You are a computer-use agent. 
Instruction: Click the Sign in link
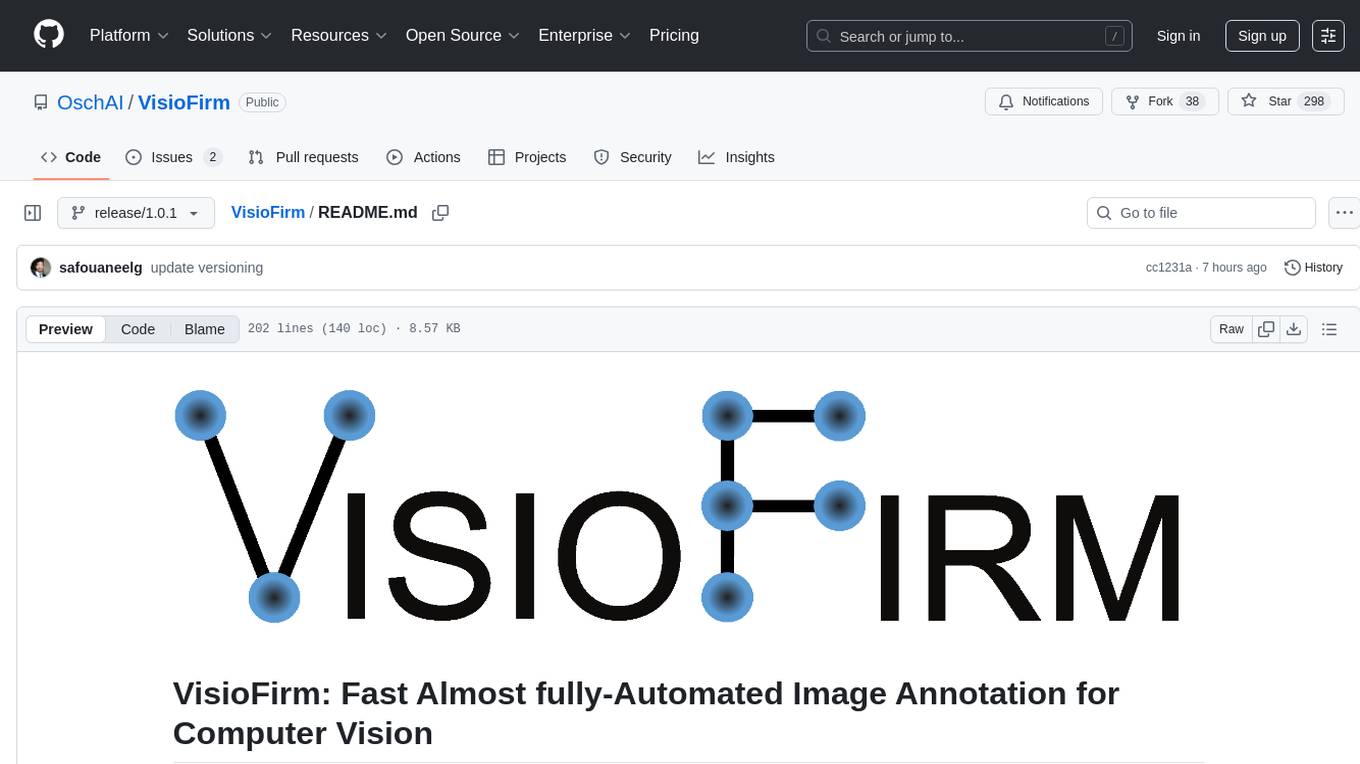[1178, 36]
